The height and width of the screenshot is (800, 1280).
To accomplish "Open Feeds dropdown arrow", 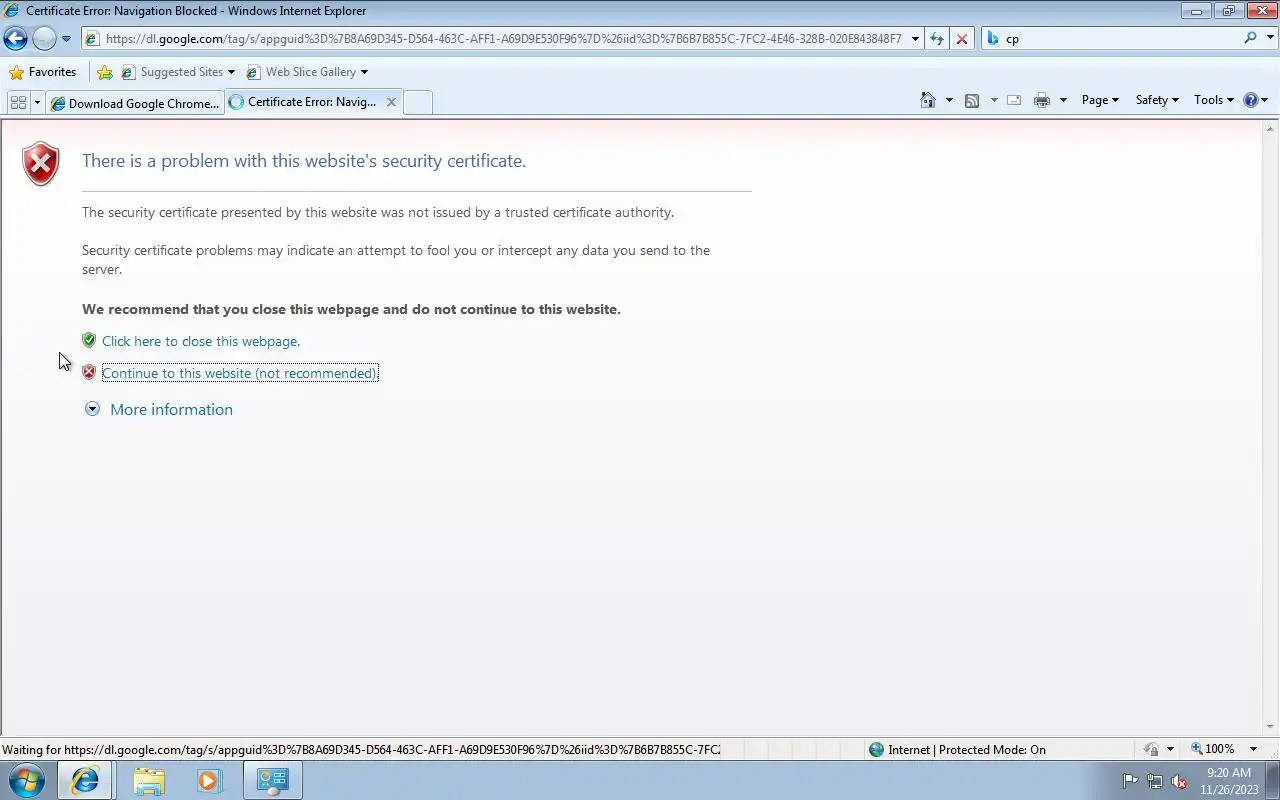I will pos(993,100).
